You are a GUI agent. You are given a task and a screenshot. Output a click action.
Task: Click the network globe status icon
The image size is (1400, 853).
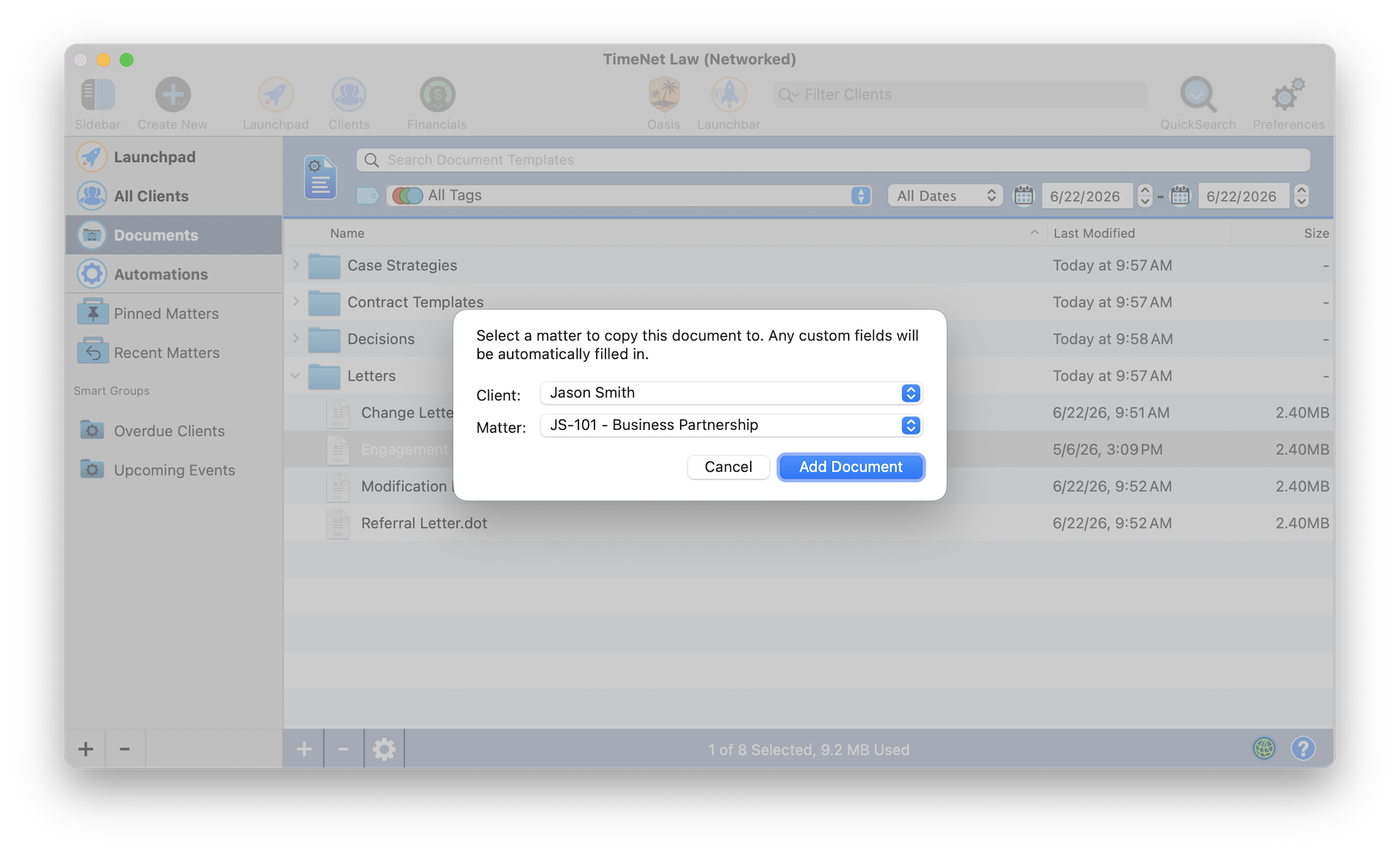click(1264, 749)
